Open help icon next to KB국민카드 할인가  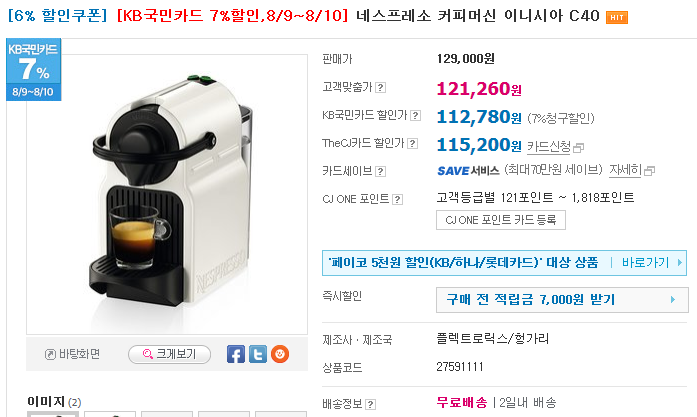point(415,116)
